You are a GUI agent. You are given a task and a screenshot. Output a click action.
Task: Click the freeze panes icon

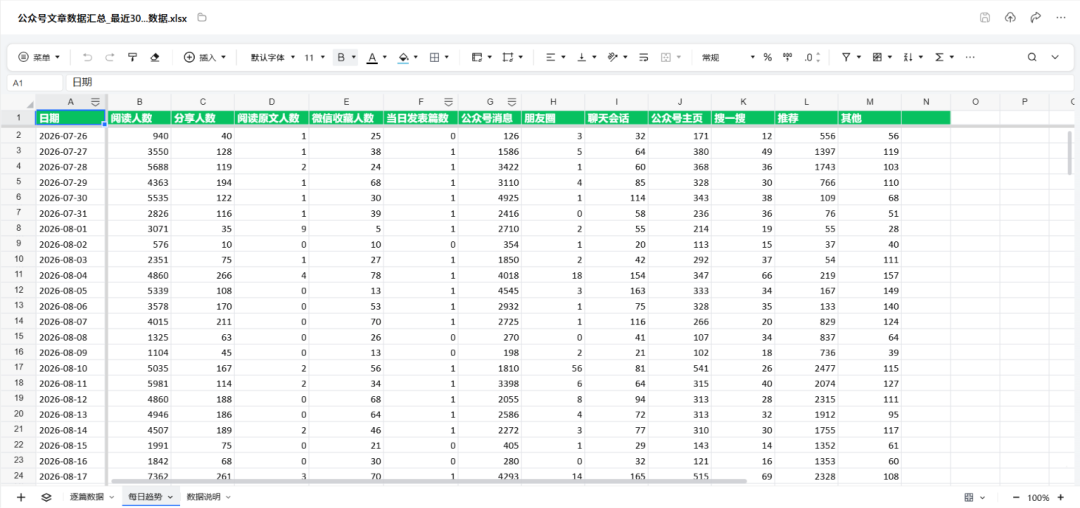477,58
